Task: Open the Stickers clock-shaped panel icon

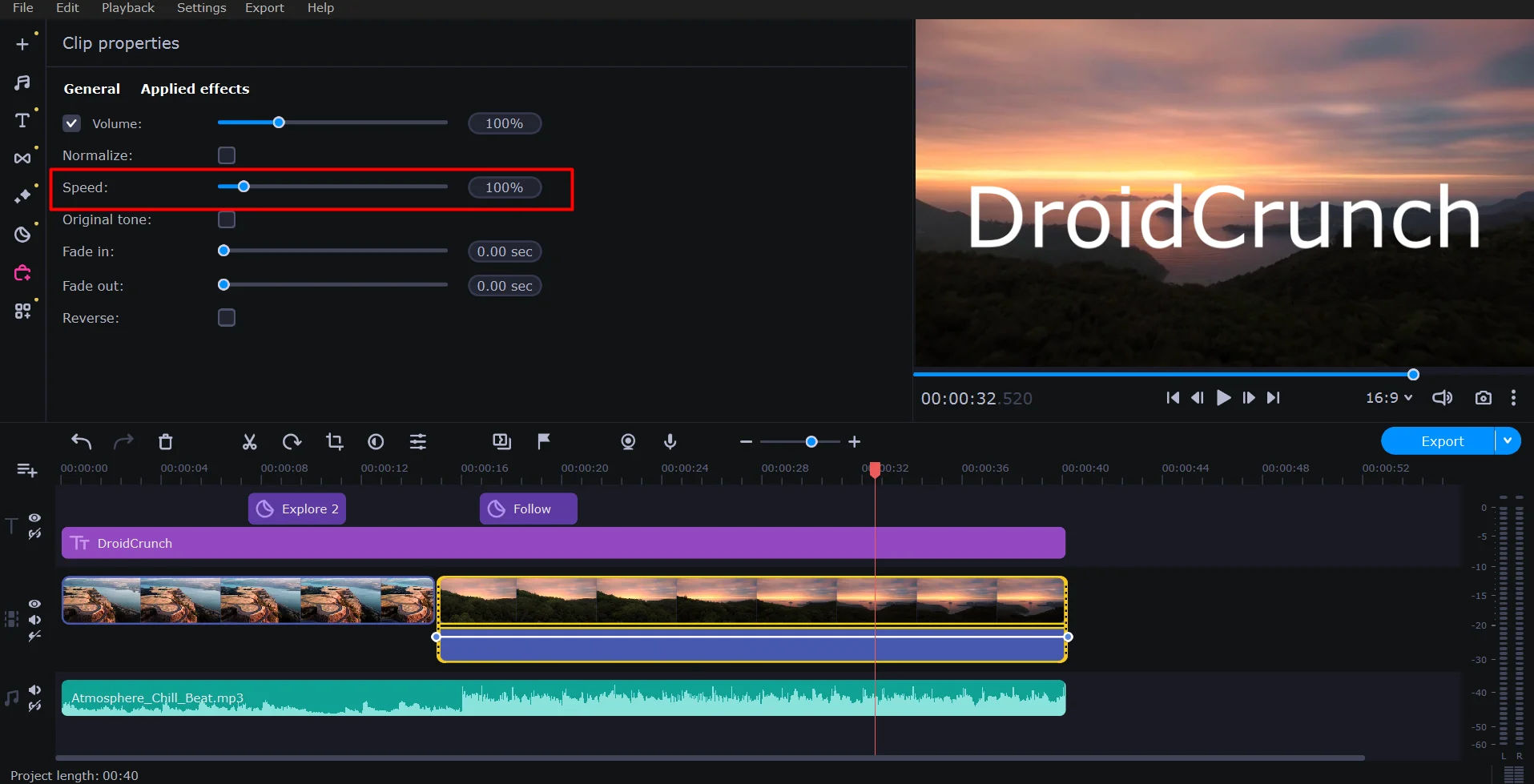Action: coord(22,234)
